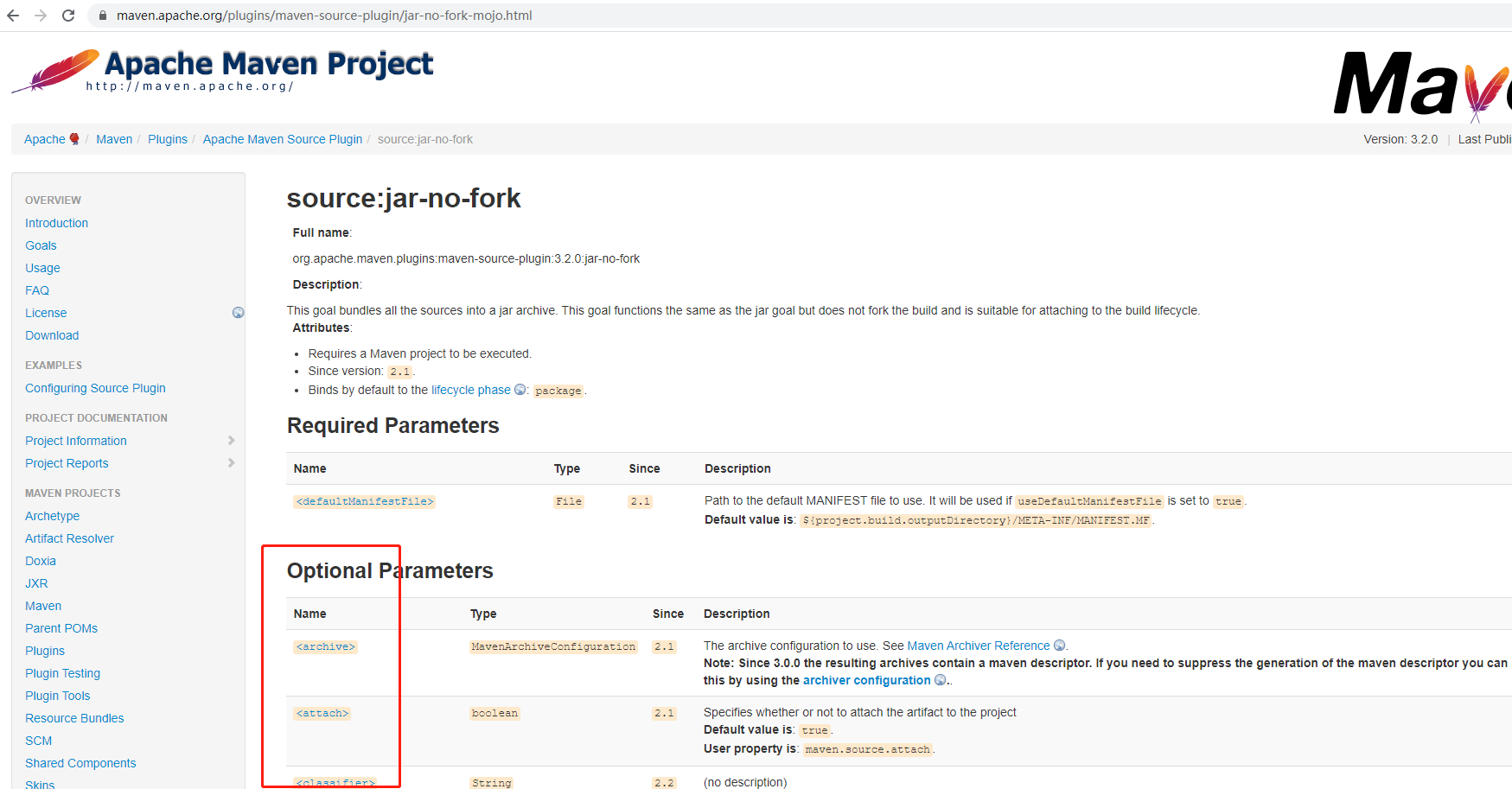Image resolution: width=1512 pixels, height=789 pixels.
Task: Open the Plugin Testing link
Action: pos(62,673)
